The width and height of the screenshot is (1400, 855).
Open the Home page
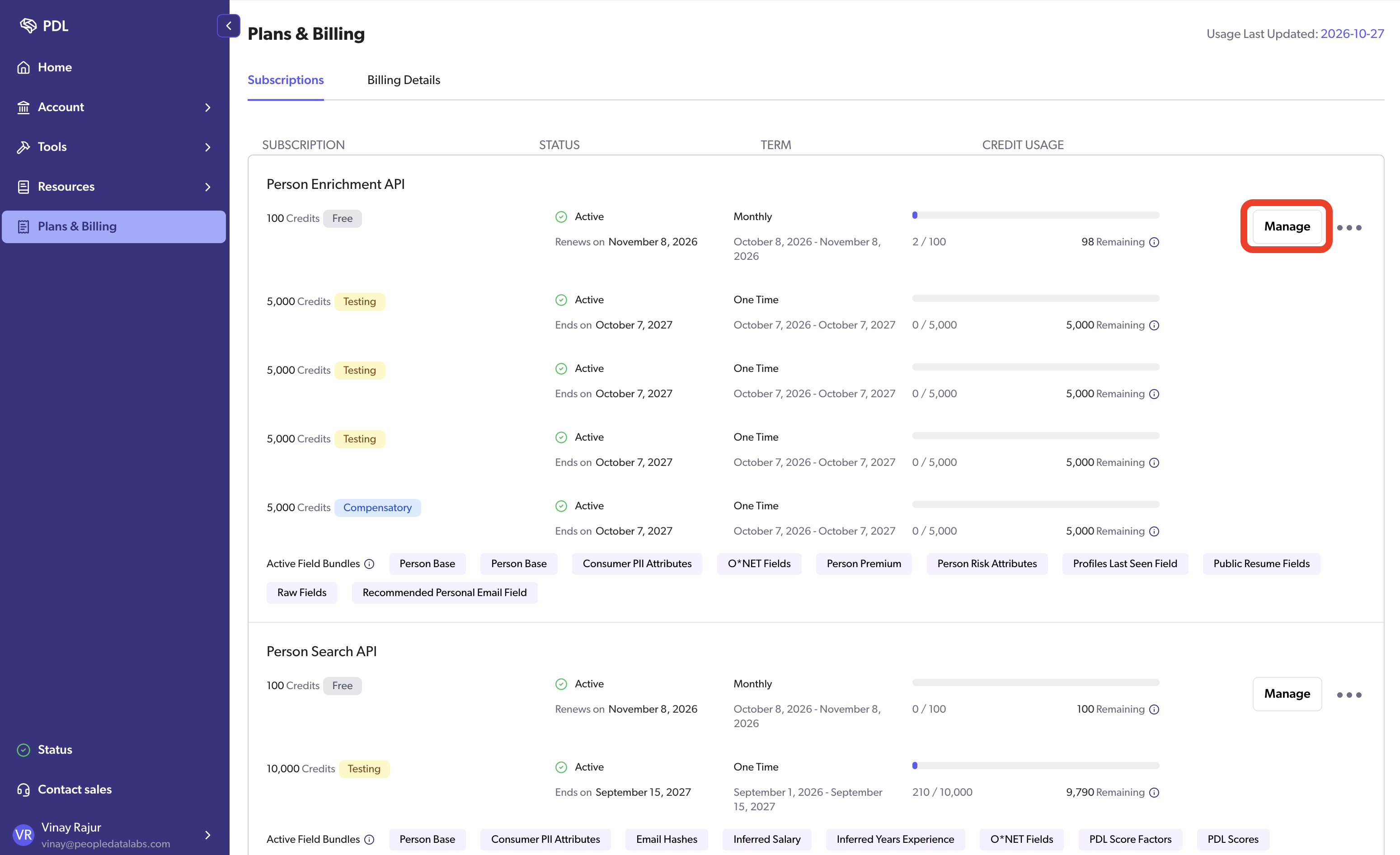coord(113,68)
